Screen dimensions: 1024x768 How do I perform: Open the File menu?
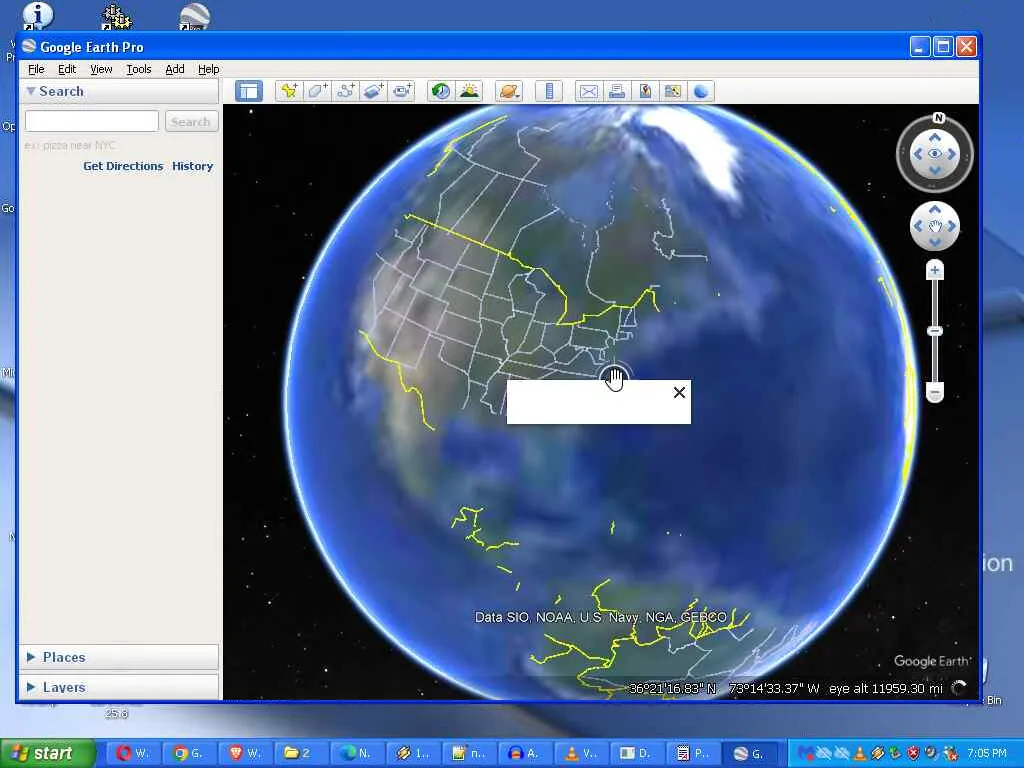click(x=36, y=69)
